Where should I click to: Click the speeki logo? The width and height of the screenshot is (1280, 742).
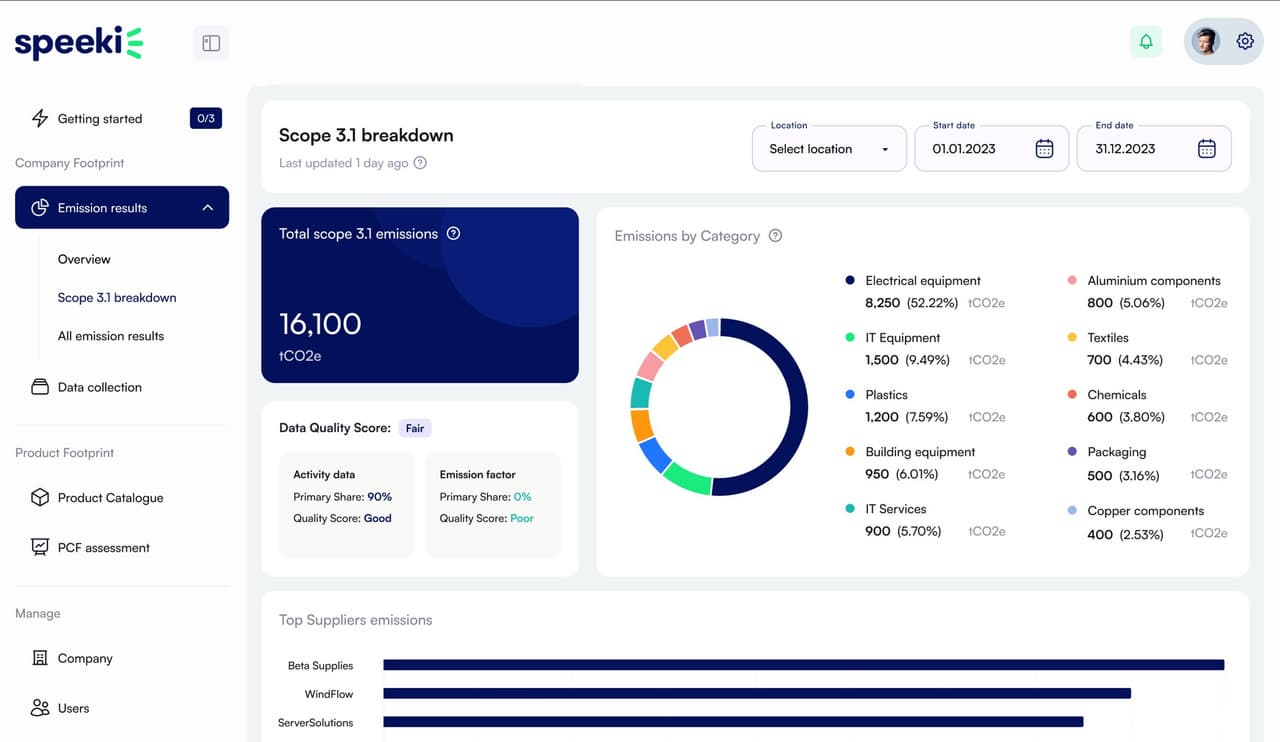pos(79,43)
